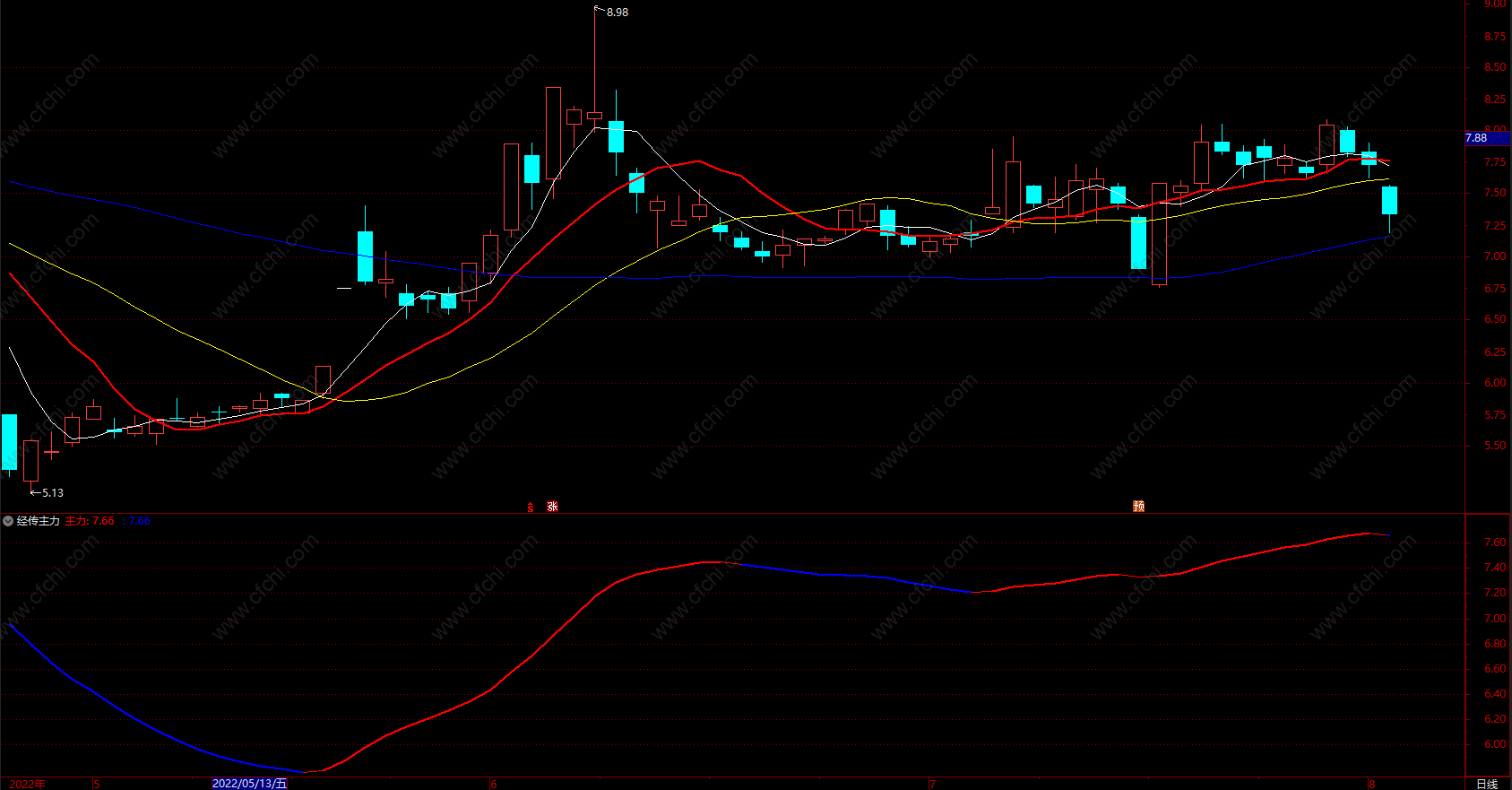Select the 2022/05/13/五 date label

[250, 784]
